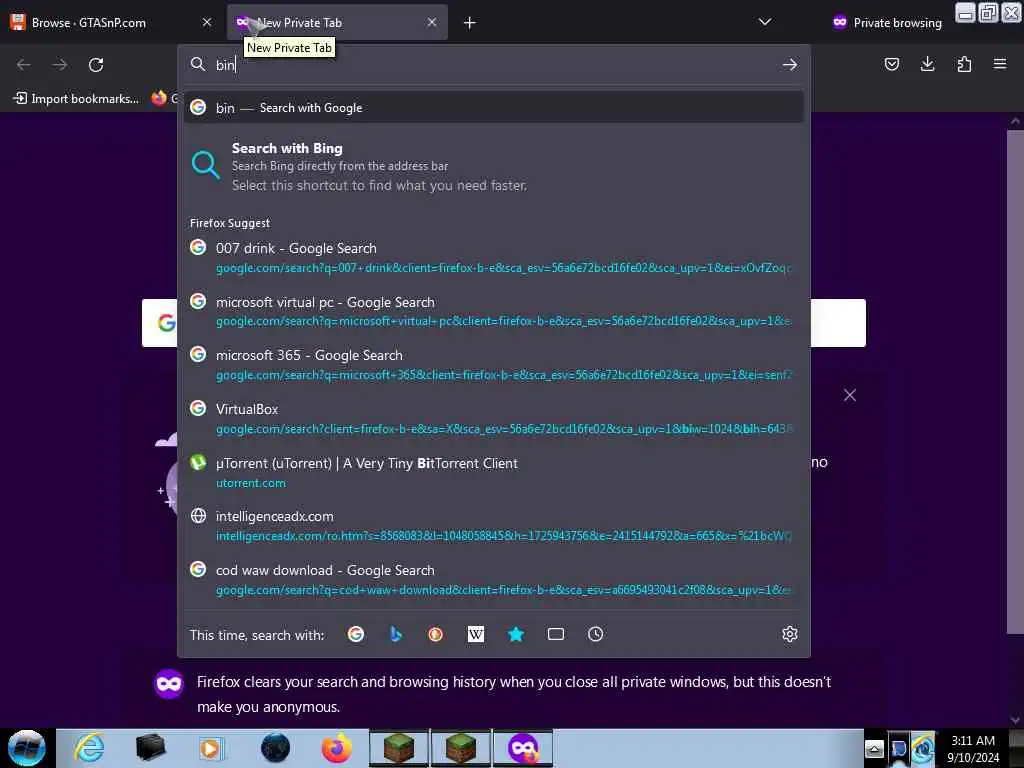The width and height of the screenshot is (1024, 768).
Task: Launch Internet Explorer from taskbar
Action: [89, 748]
